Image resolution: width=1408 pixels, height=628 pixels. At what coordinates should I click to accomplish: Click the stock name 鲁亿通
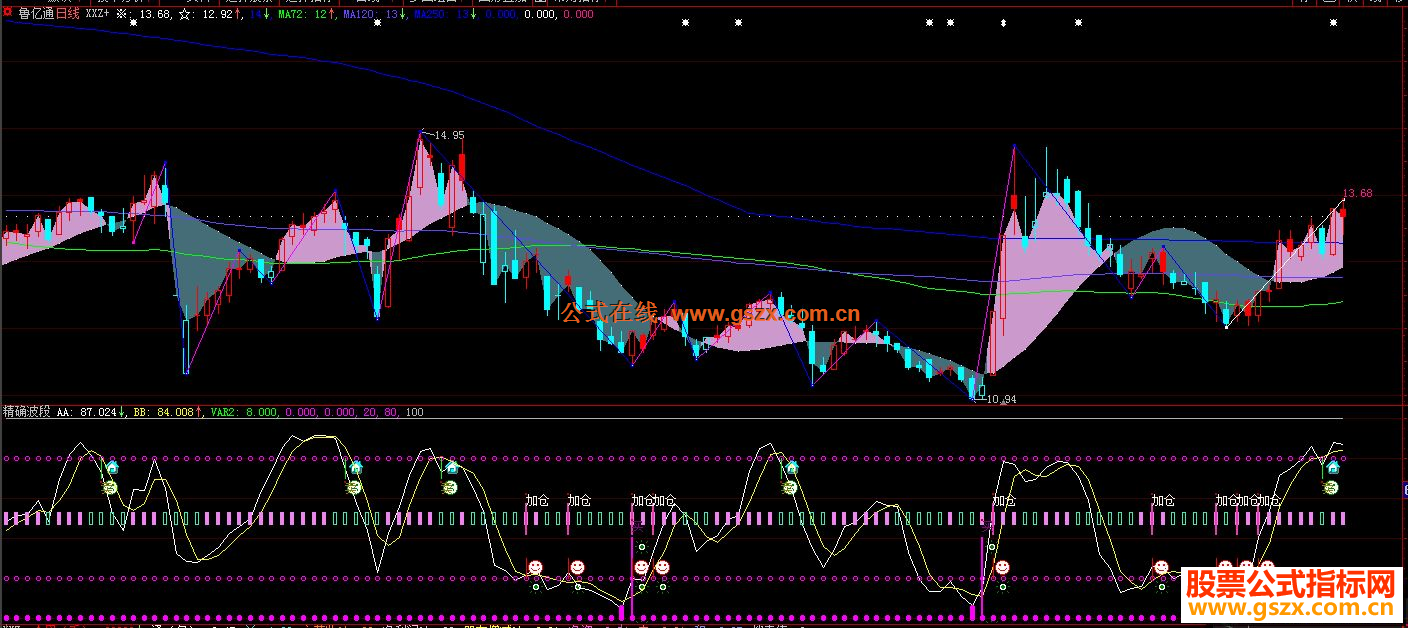(x=35, y=14)
